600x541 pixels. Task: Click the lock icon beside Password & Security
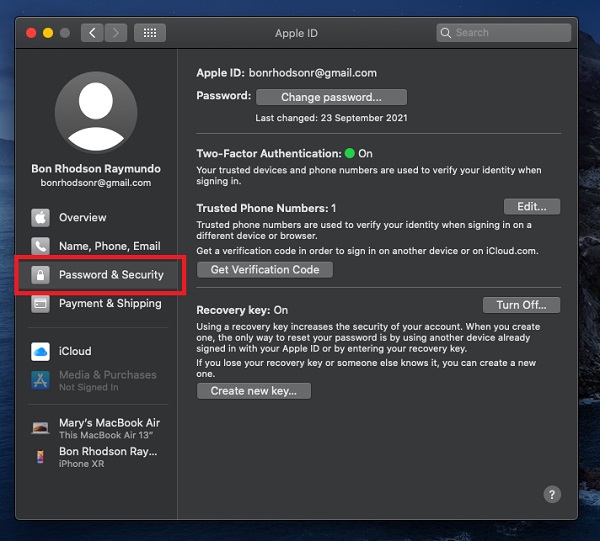(40, 275)
